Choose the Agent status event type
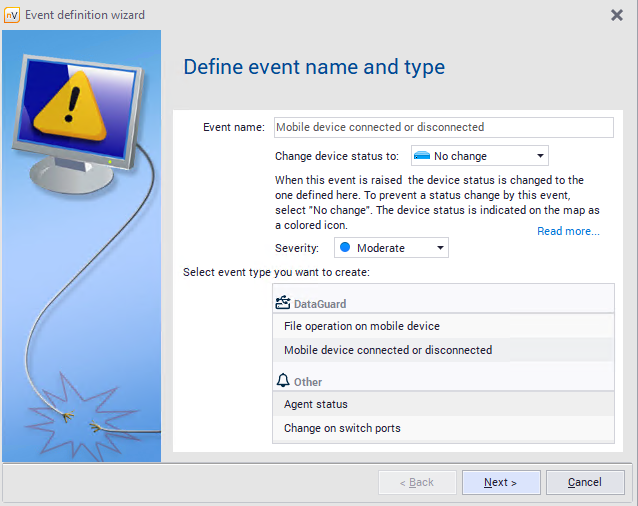Screen dimensions: 638x506 pos(316,404)
